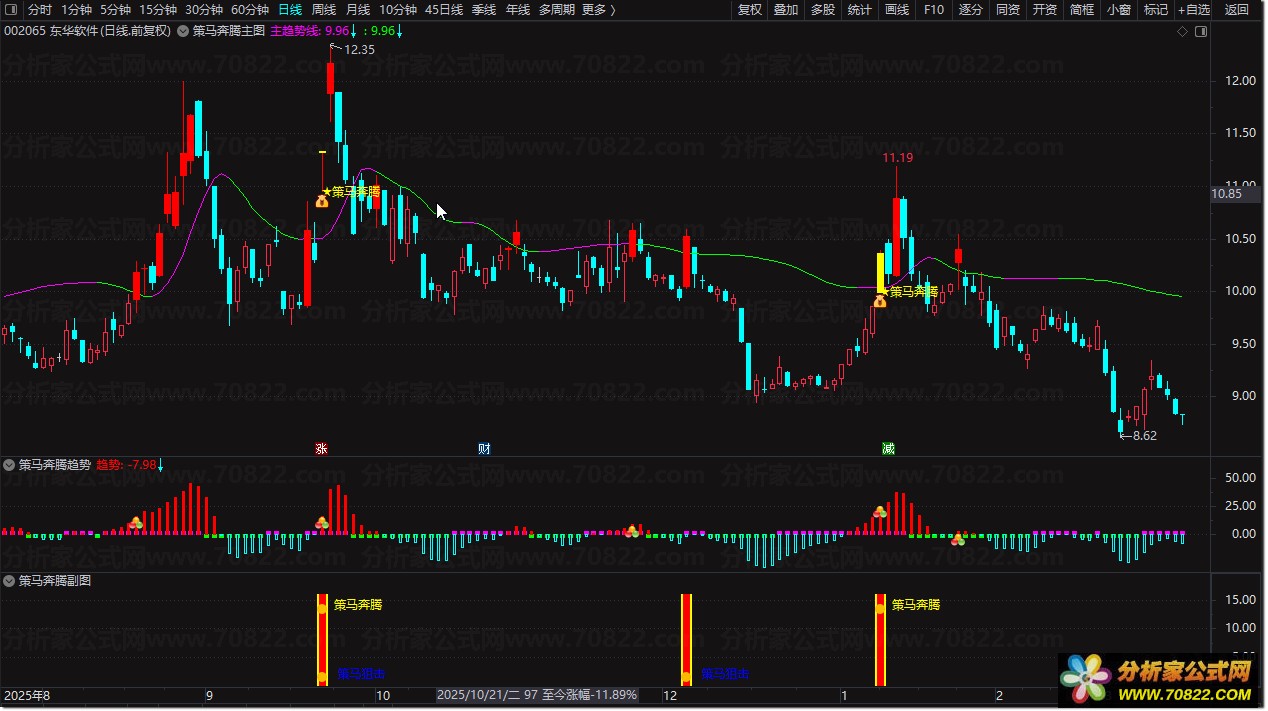Image resolution: width=1268 pixels, height=711 pixels.
Task: Toggle the right side panel icon
Action: pyautogui.click(x=1201, y=32)
